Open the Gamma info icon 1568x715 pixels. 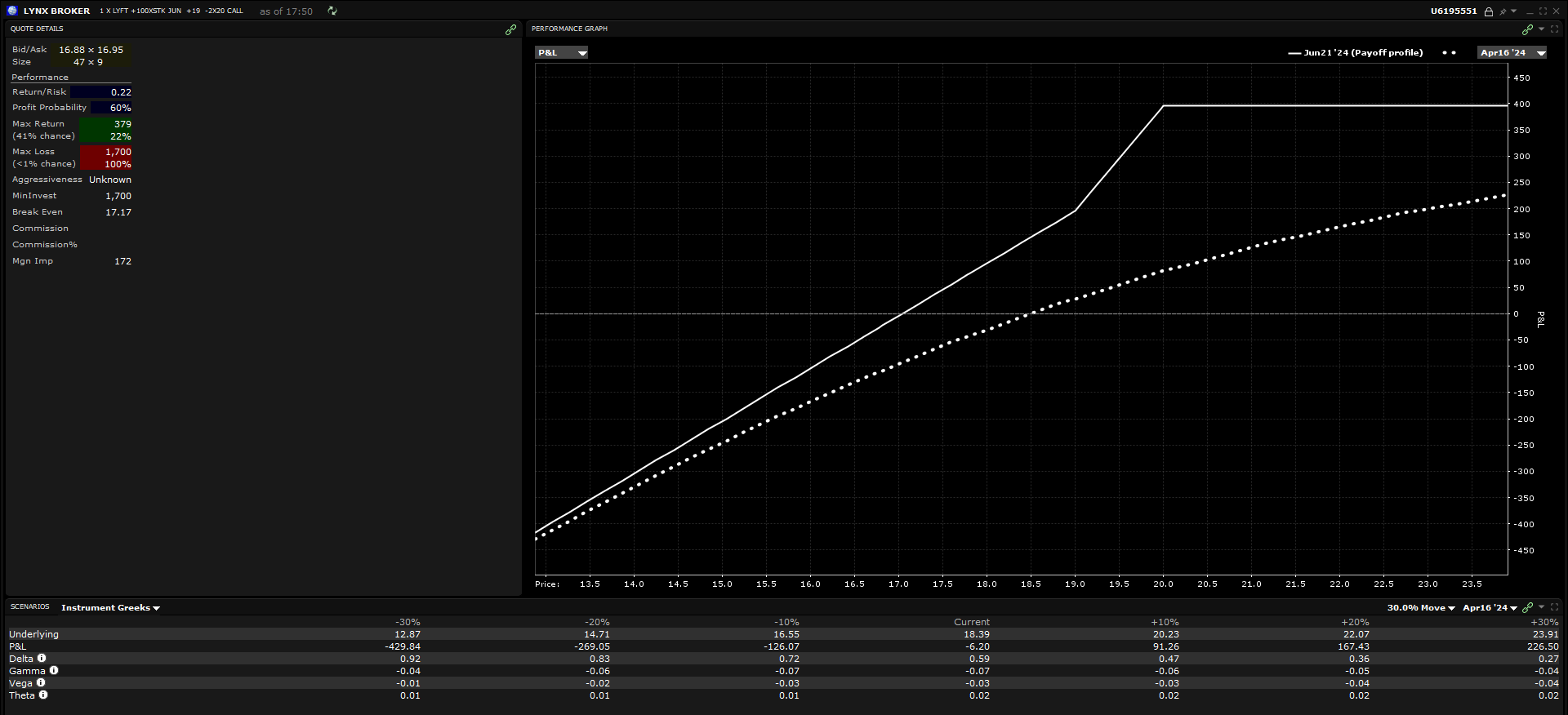[x=54, y=670]
